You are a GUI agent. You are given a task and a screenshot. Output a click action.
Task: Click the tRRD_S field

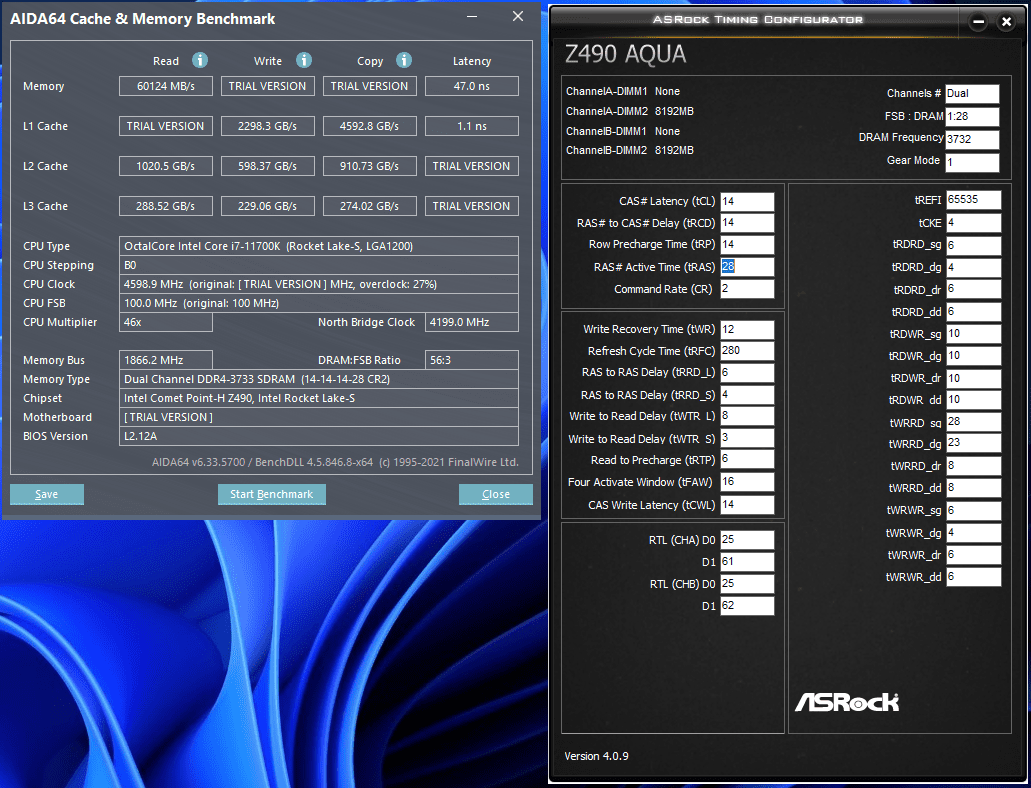[x=747, y=395]
